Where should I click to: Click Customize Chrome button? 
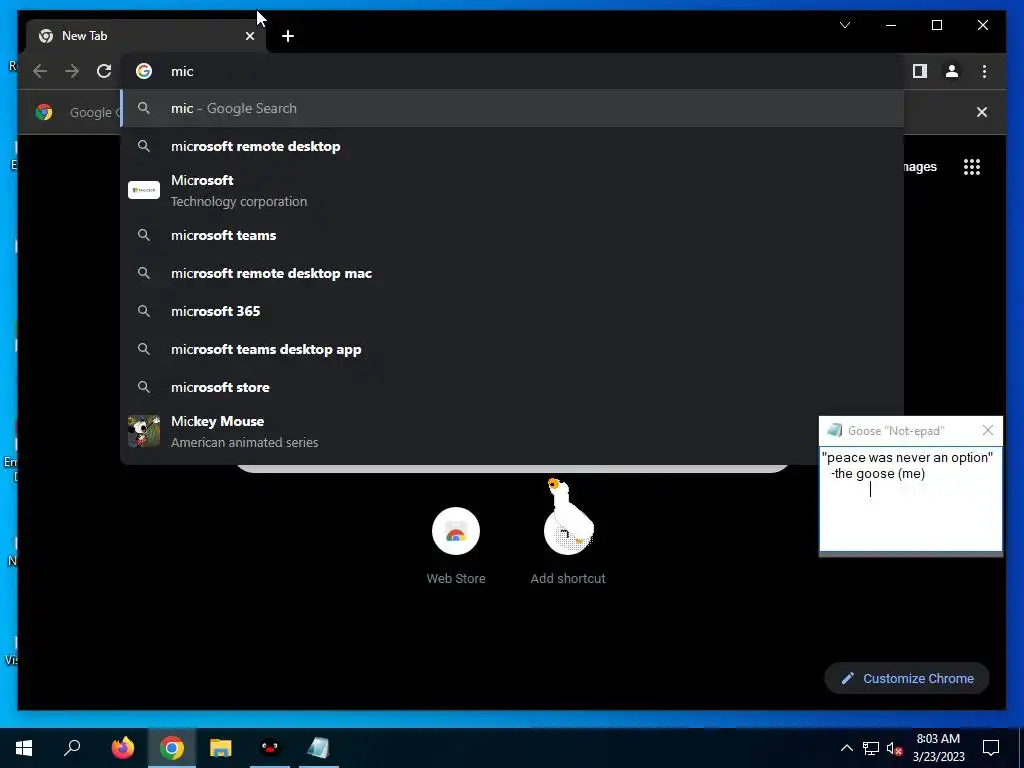tap(907, 679)
